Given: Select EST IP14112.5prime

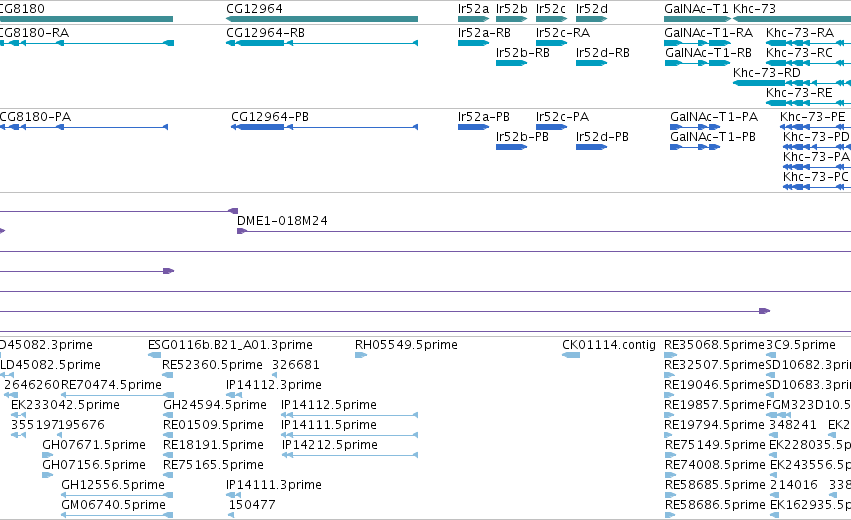Looking at the screenshot, I should click(x=329, y=405).
